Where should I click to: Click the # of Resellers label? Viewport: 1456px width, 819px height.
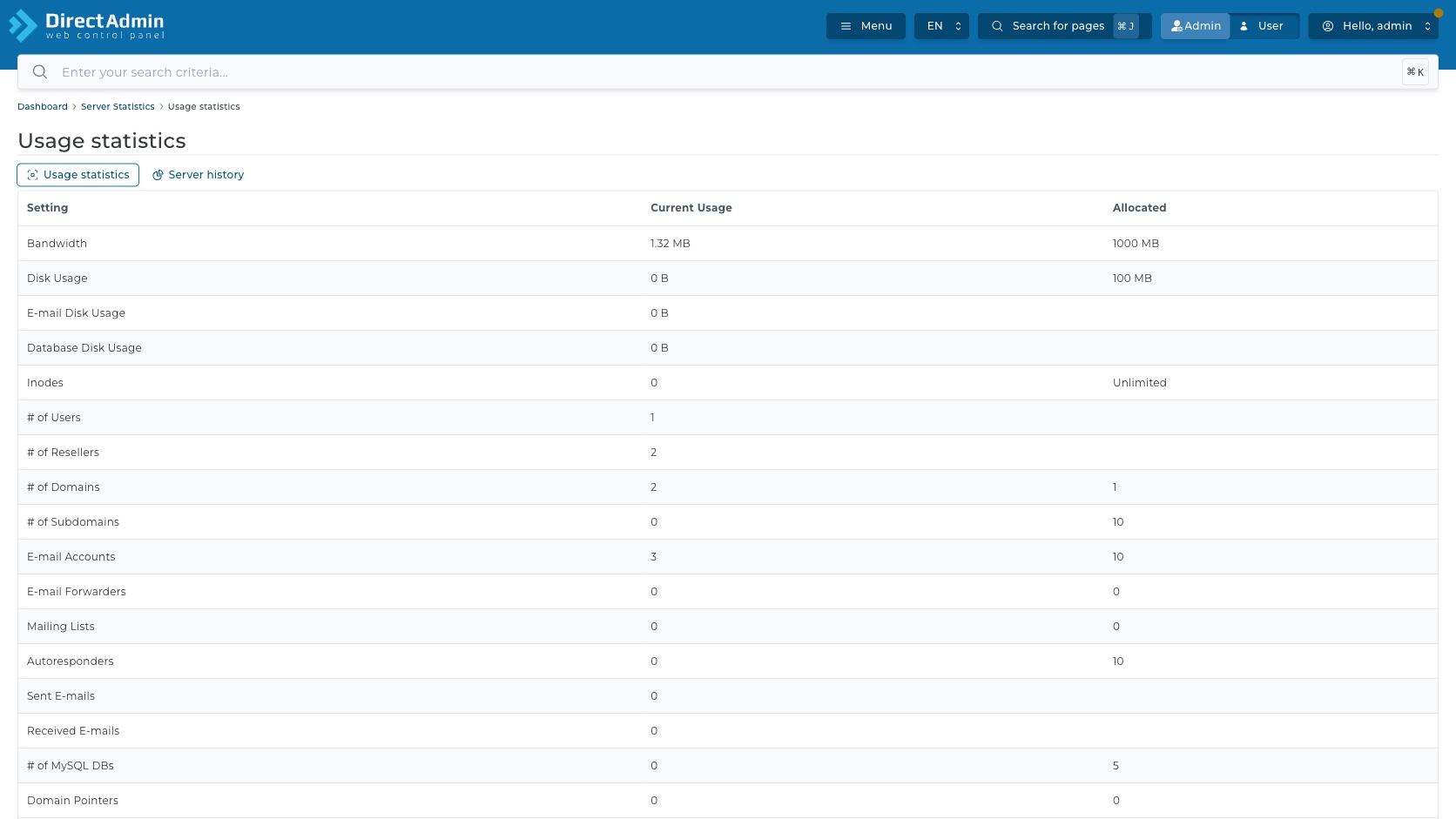point(63,453)
